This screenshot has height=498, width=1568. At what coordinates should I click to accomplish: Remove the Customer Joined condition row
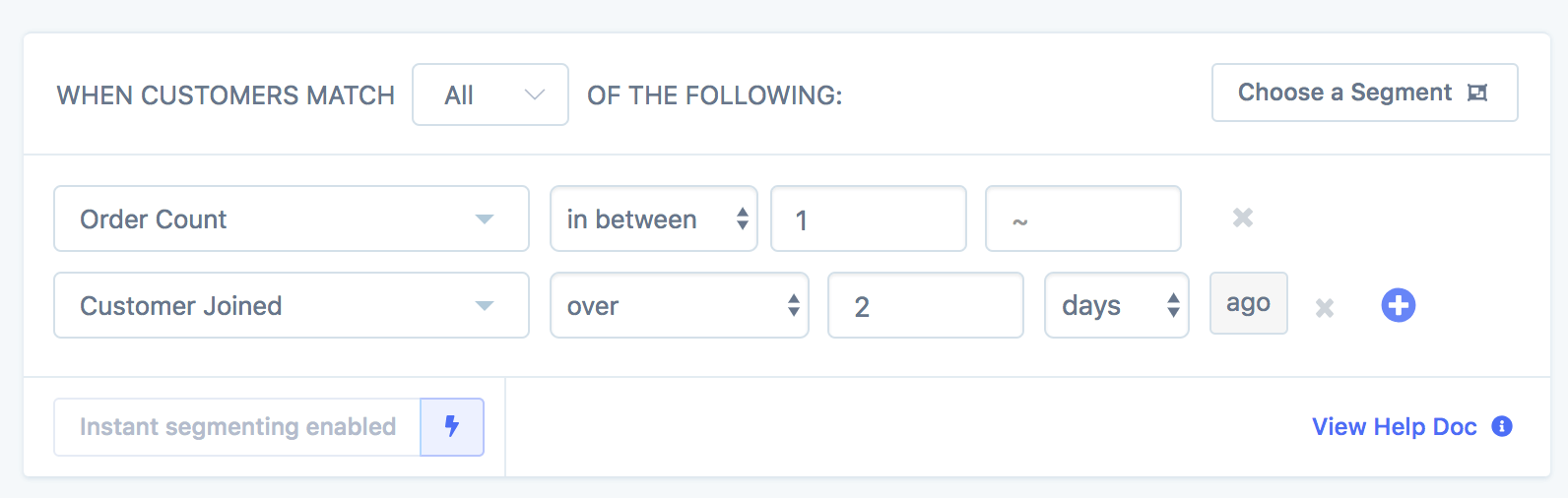click(1325, 308)
